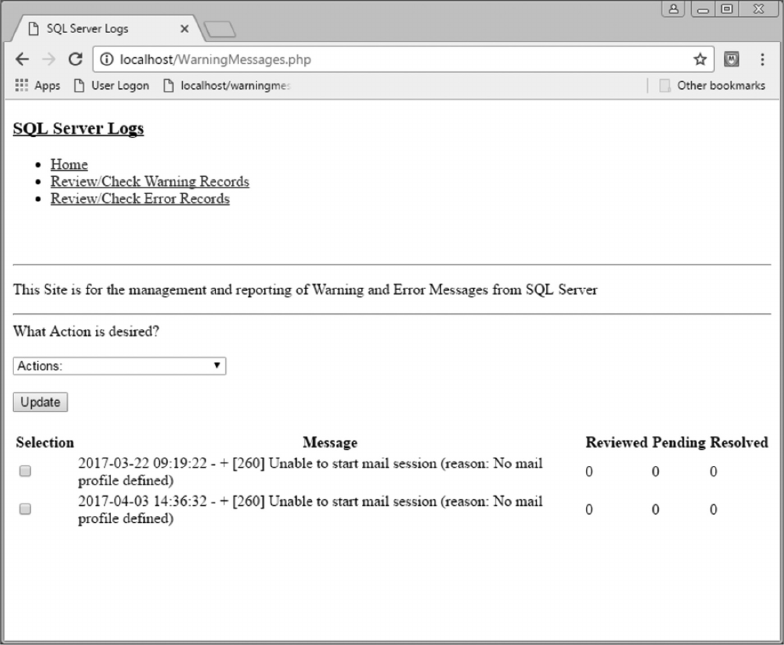Click the Pending column header

679,442
